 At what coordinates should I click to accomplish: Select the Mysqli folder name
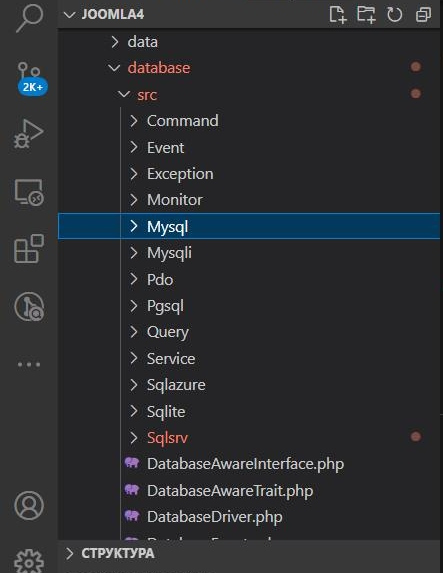click(x=169, y=253)
